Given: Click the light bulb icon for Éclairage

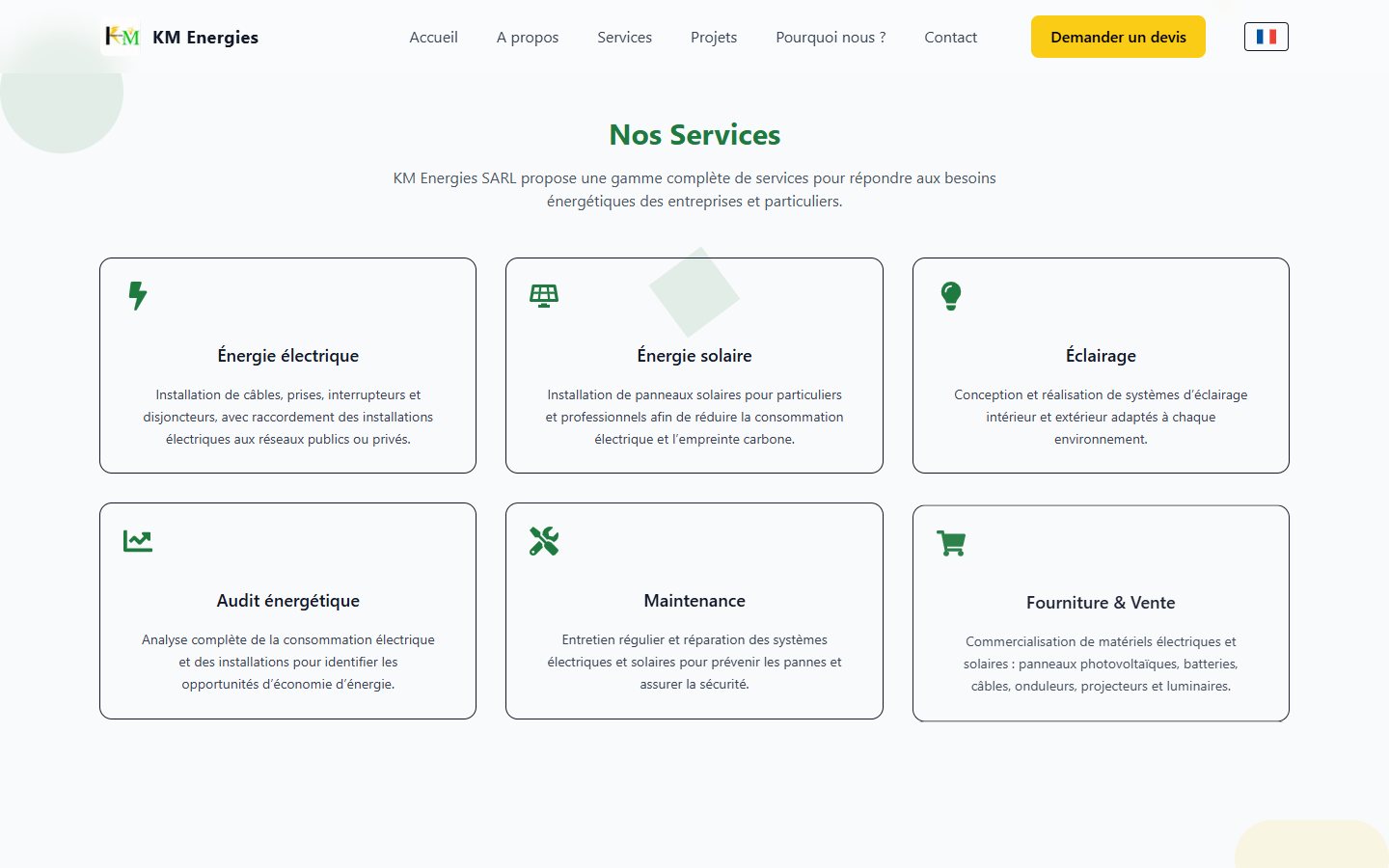Looking at the screenshot, I should click(x=951, y=295).
